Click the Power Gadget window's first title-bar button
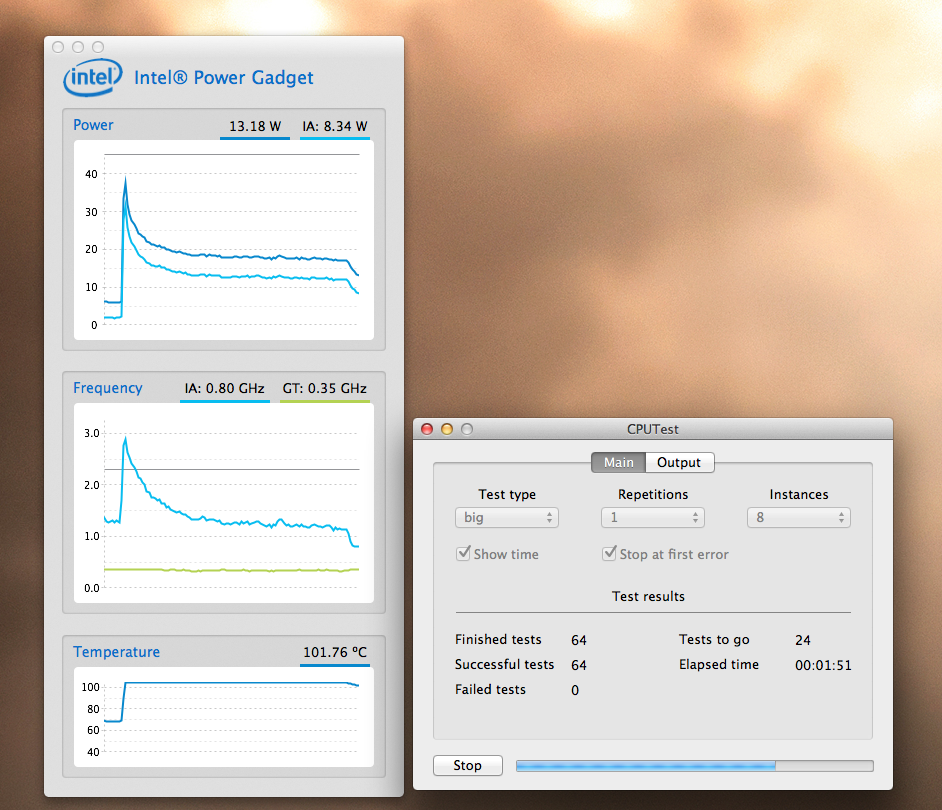The height and width of the screenshot is (810, 942). 58,47
